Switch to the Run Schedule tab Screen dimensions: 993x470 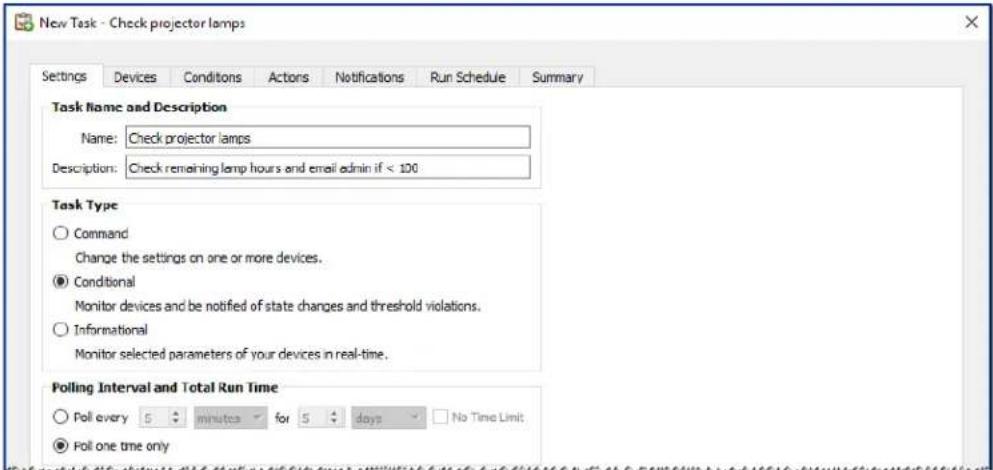468,77
